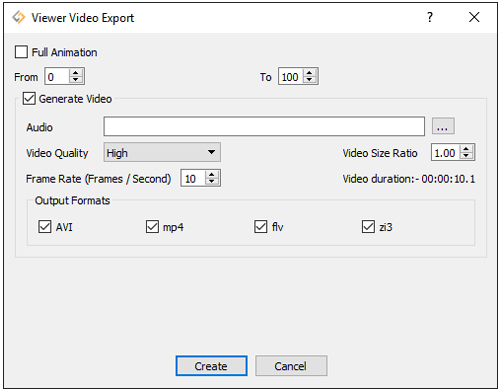Click the Cancel button

(x=291, y=366)
